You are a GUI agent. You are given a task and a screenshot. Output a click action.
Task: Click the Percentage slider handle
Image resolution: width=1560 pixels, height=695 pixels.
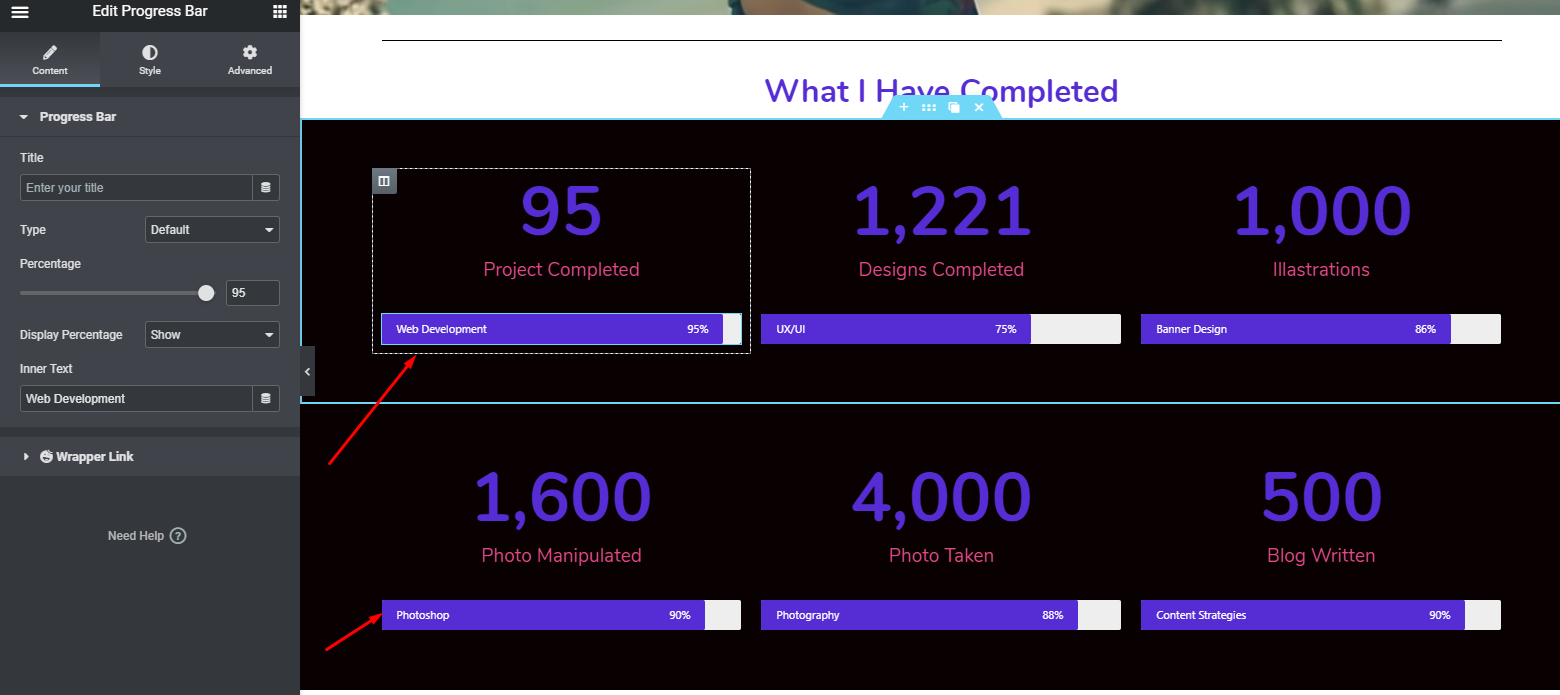(206, 293)
